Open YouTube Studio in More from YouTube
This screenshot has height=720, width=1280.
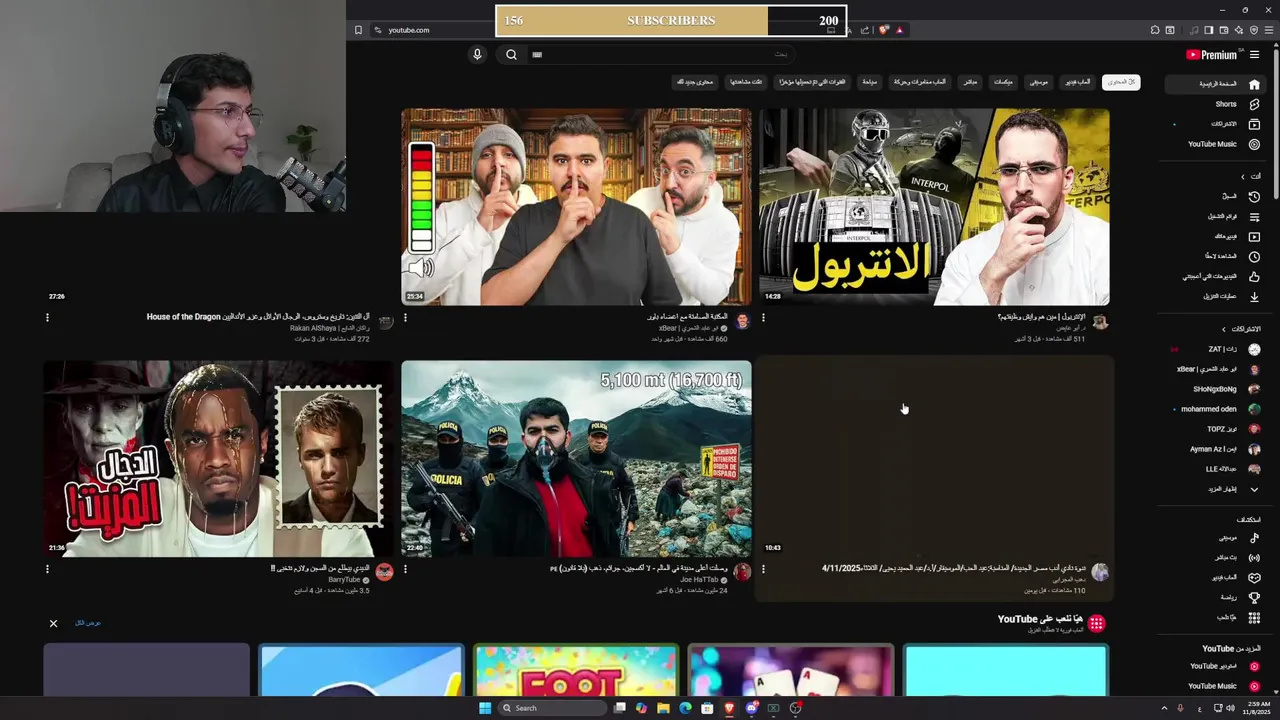(x=1216, y=666)
